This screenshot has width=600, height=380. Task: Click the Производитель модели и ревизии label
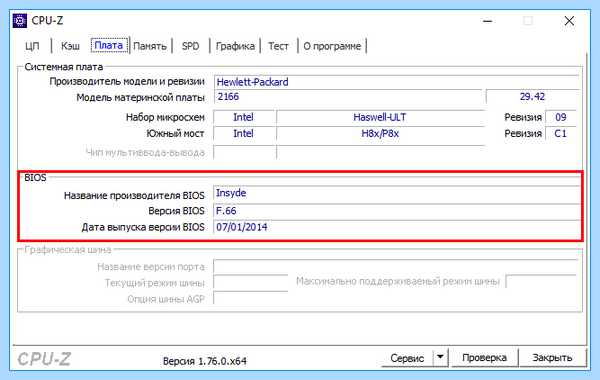pyautogui.click(x=127, y=82)
